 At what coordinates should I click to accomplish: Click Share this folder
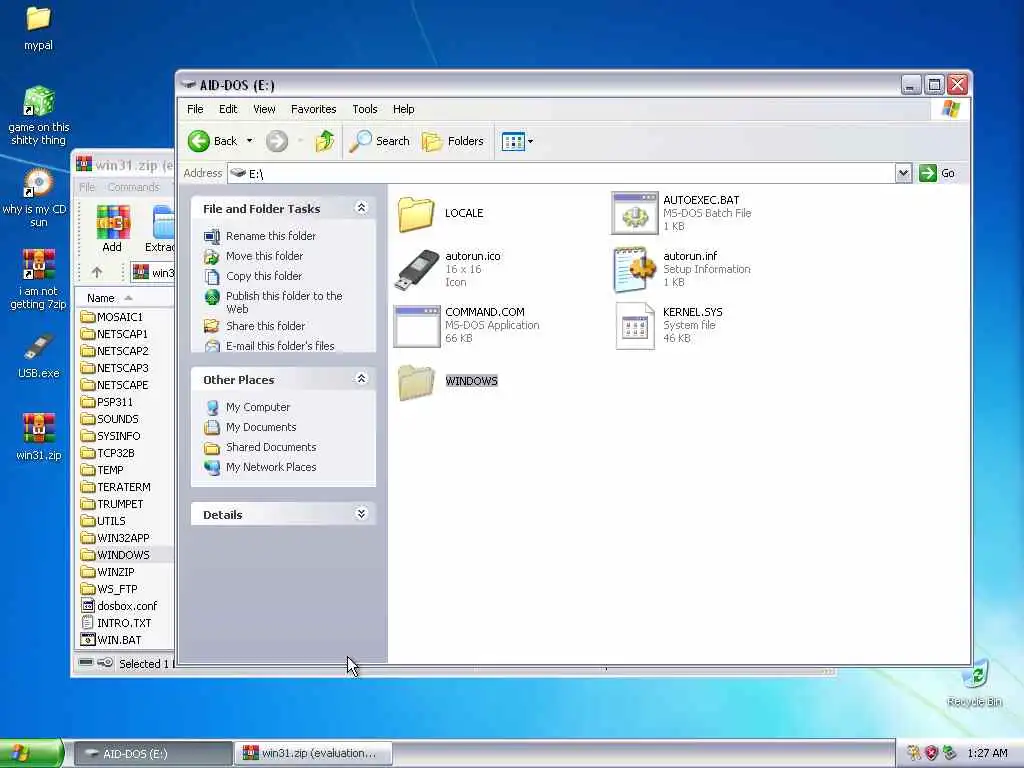point(266,326)
